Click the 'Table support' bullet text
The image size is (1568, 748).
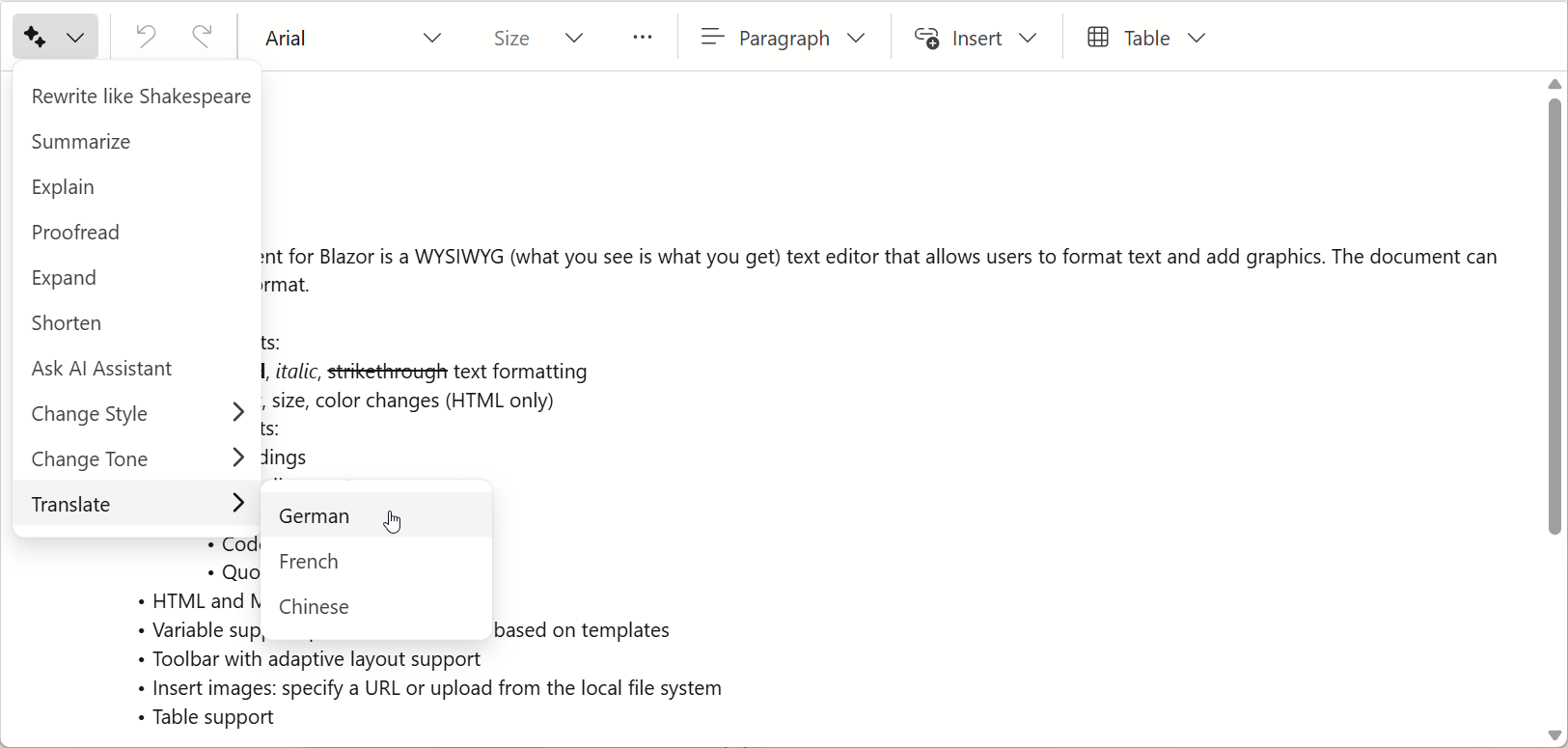tap(213, 717)
